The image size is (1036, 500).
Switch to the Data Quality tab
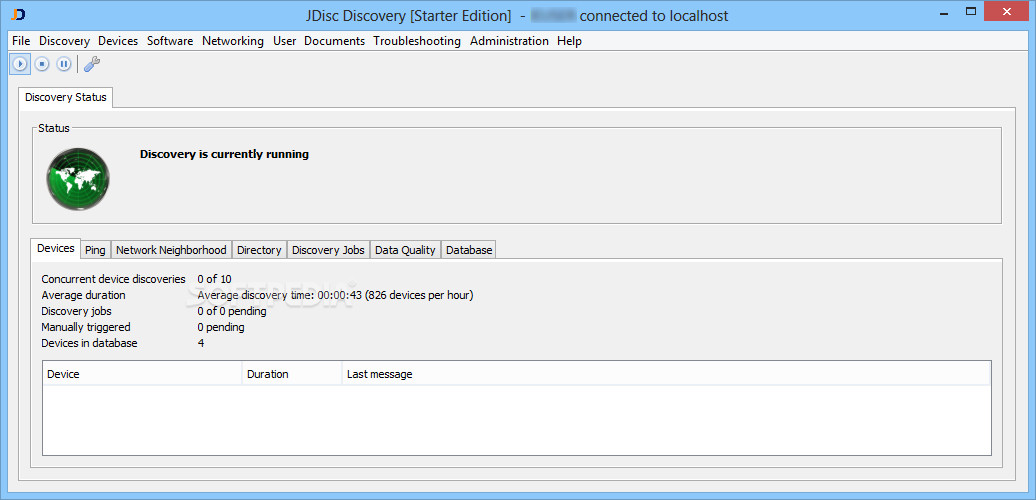coord(405,250)
